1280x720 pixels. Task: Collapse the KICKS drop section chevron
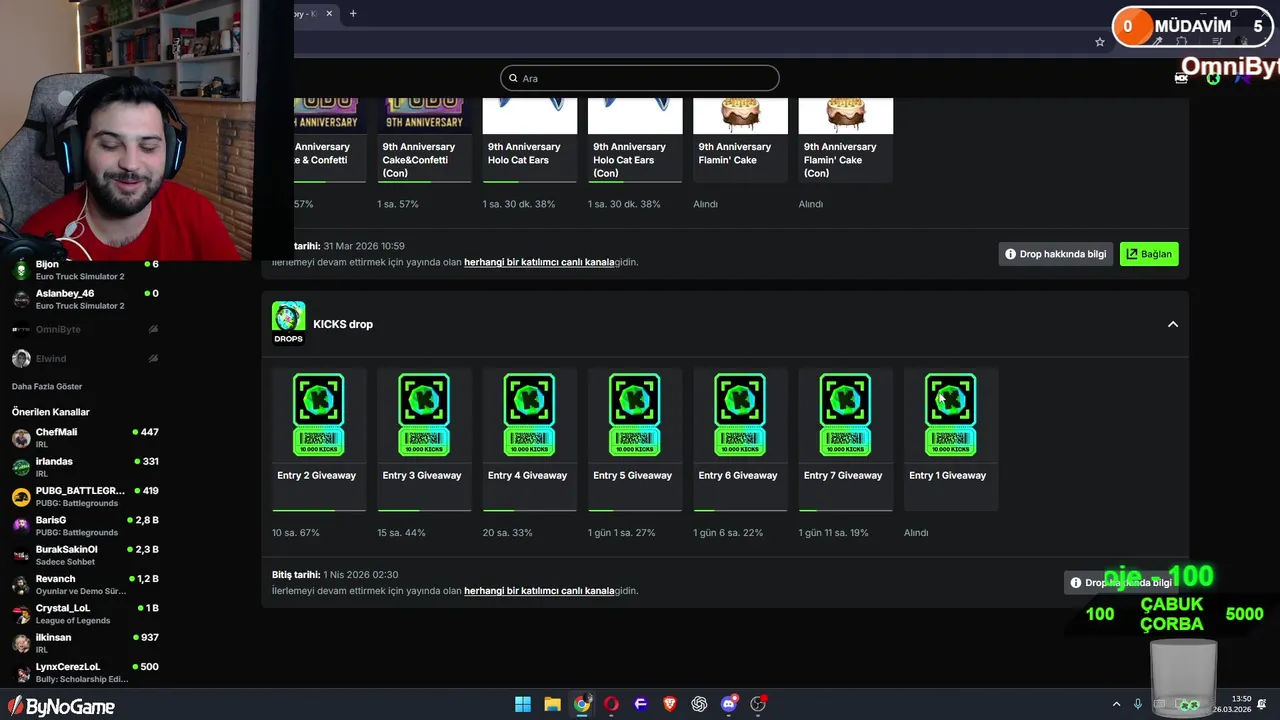pyautogui.click(x=1173, y=324)
